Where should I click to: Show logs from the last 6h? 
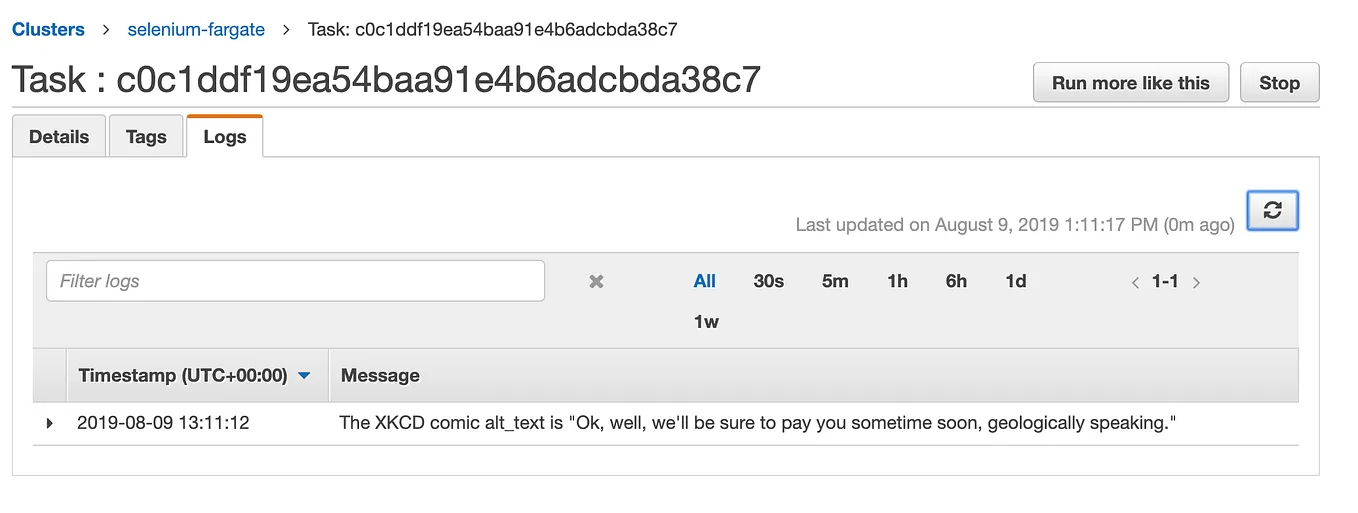tap(956, 281)
